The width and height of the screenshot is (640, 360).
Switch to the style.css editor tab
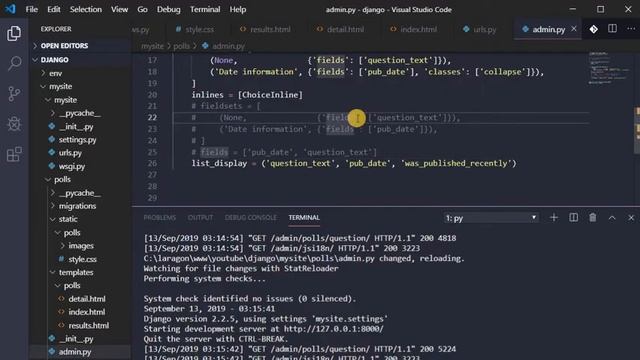pos(195,29)
